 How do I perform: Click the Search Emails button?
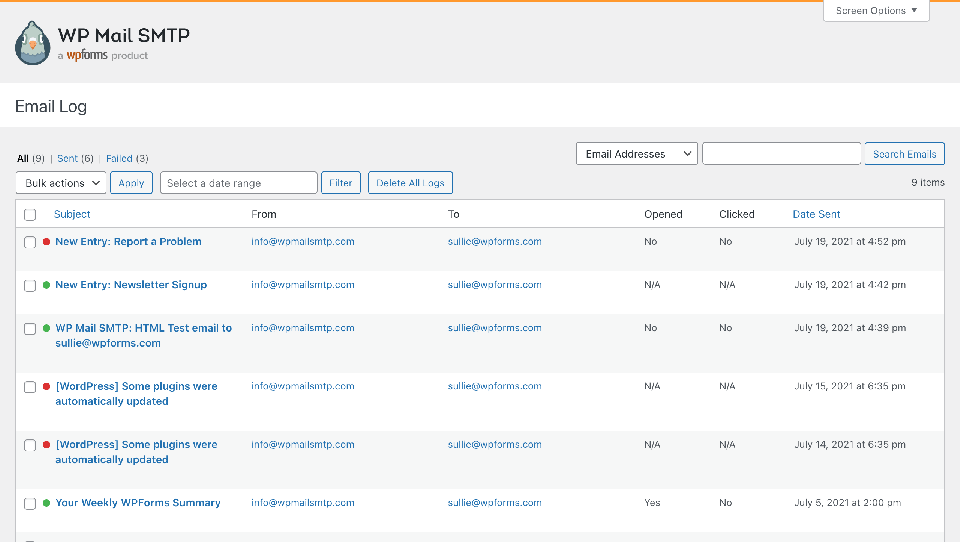[x=904, y=154]
